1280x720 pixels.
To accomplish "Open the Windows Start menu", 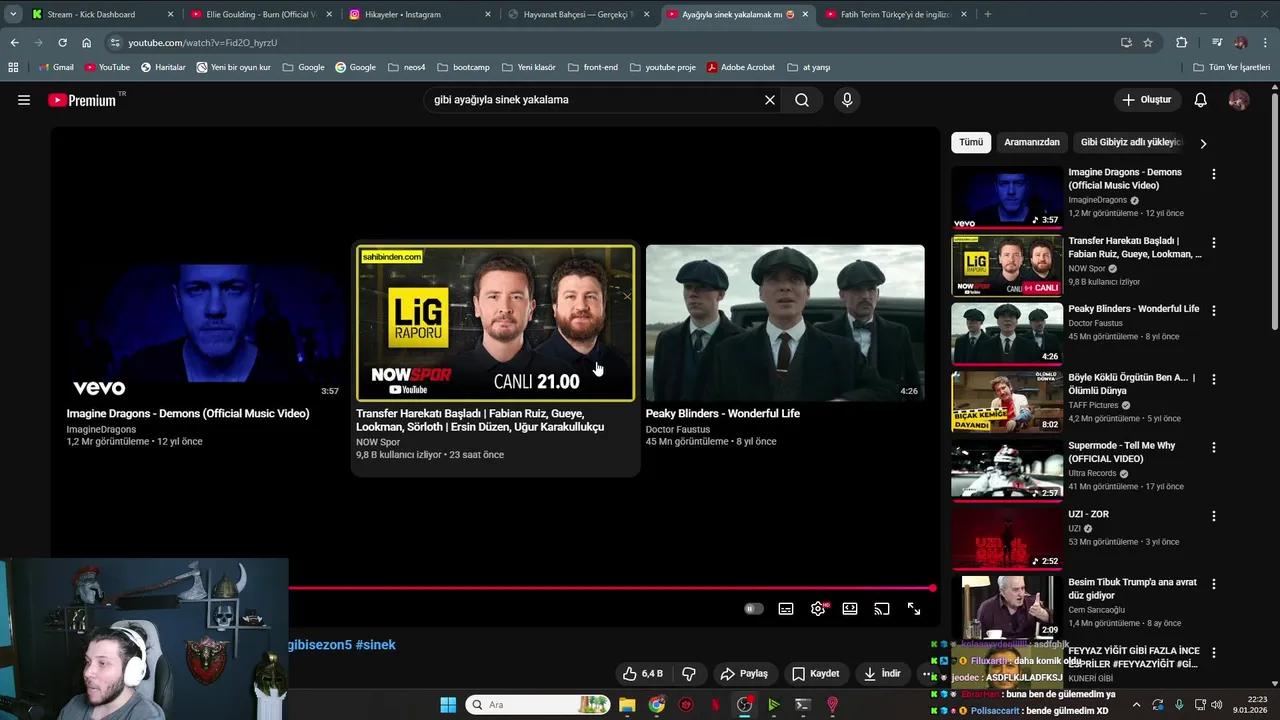I will click(448, 705).
